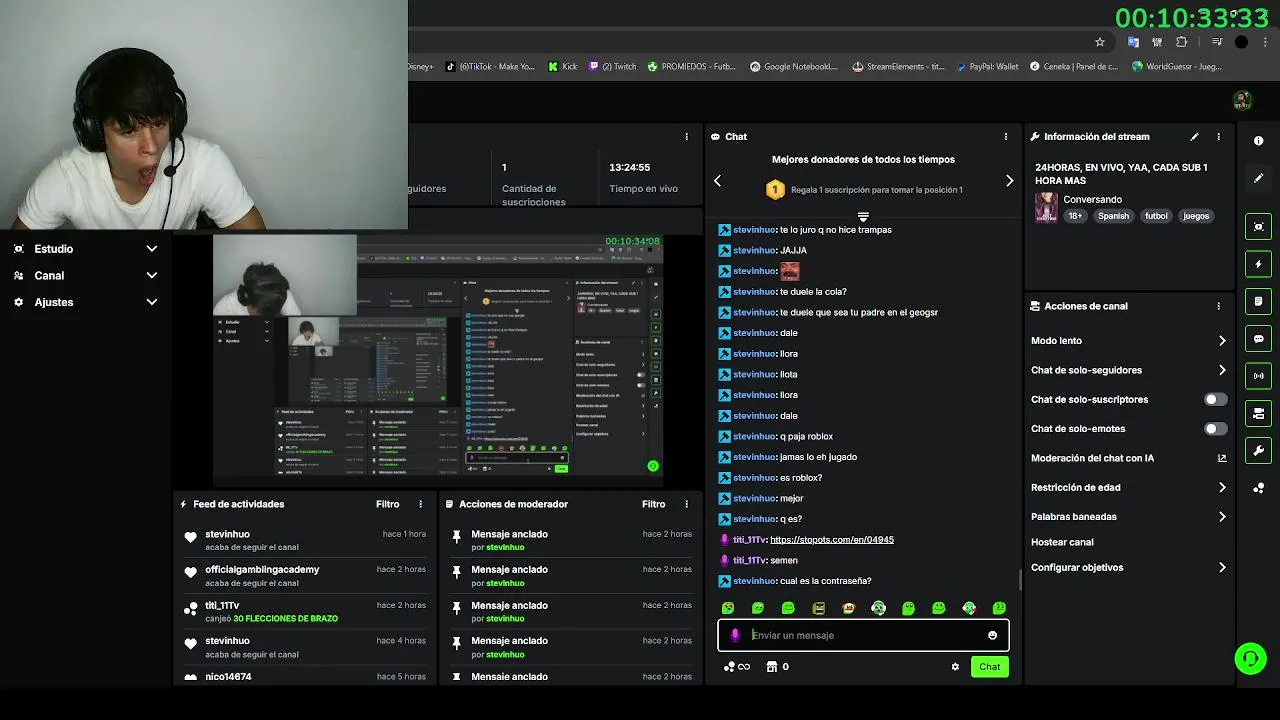Click the chat panel scrollbar
1280x720 pixels.
[1020, 580]
